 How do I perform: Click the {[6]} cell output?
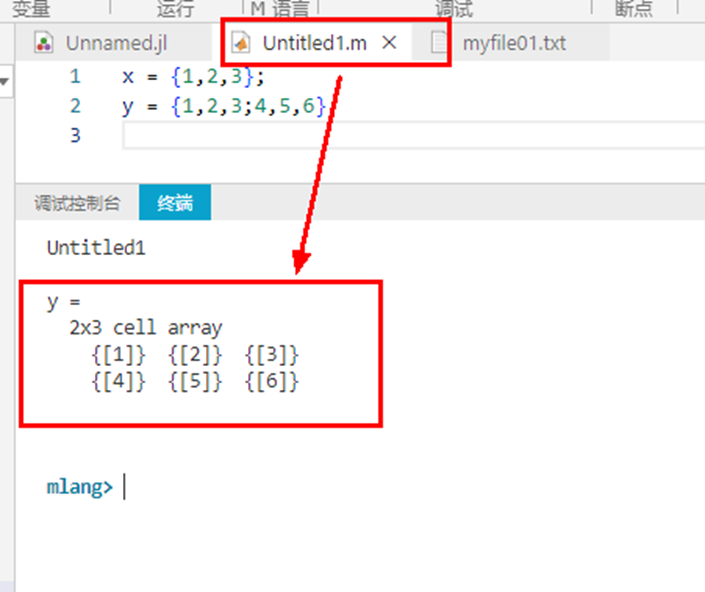pyautogui.click(x=272, y=382)
